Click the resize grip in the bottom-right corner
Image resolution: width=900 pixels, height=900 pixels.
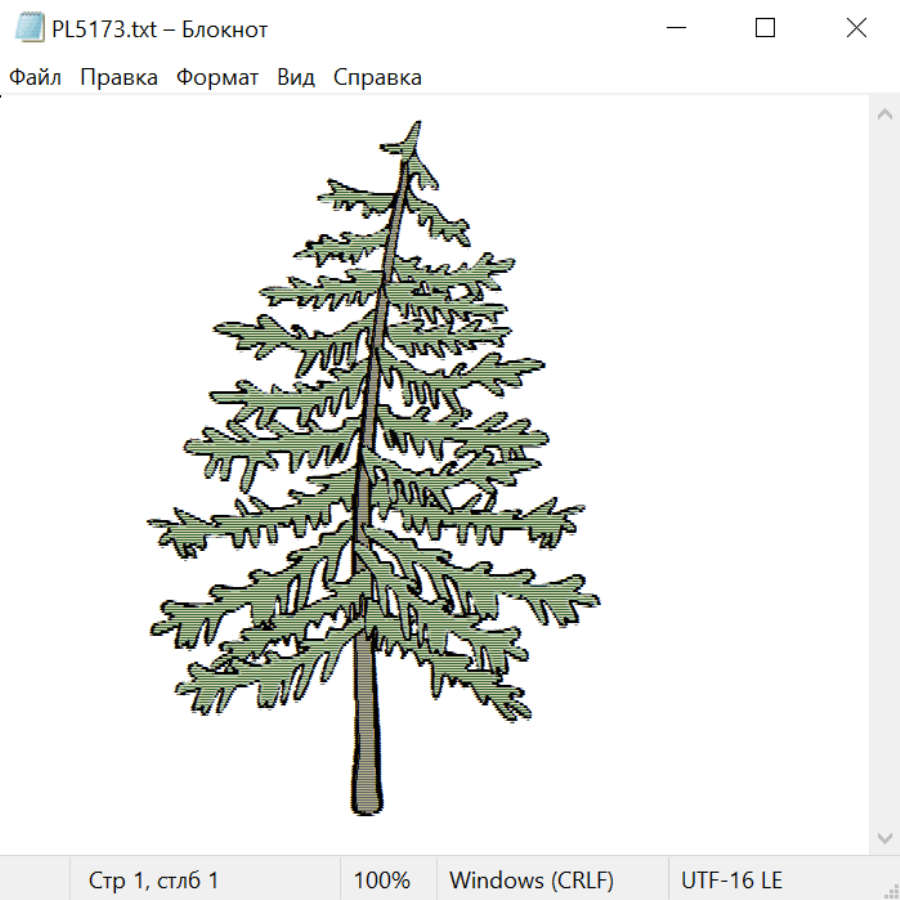tap(890, 890)
